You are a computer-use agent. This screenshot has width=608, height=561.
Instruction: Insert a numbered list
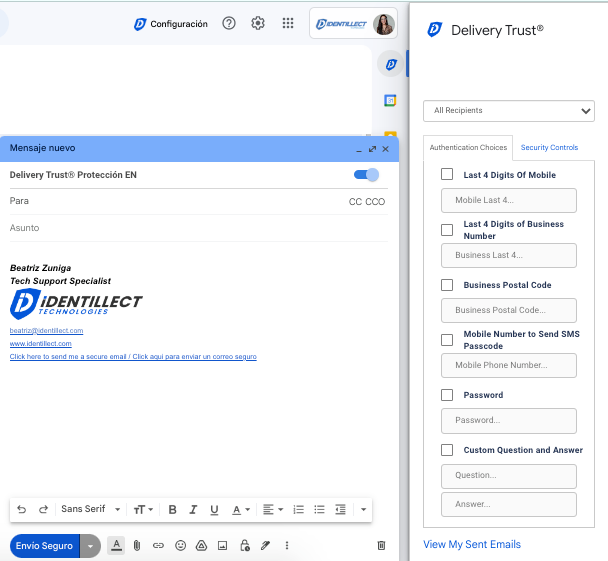click(298, 509)
